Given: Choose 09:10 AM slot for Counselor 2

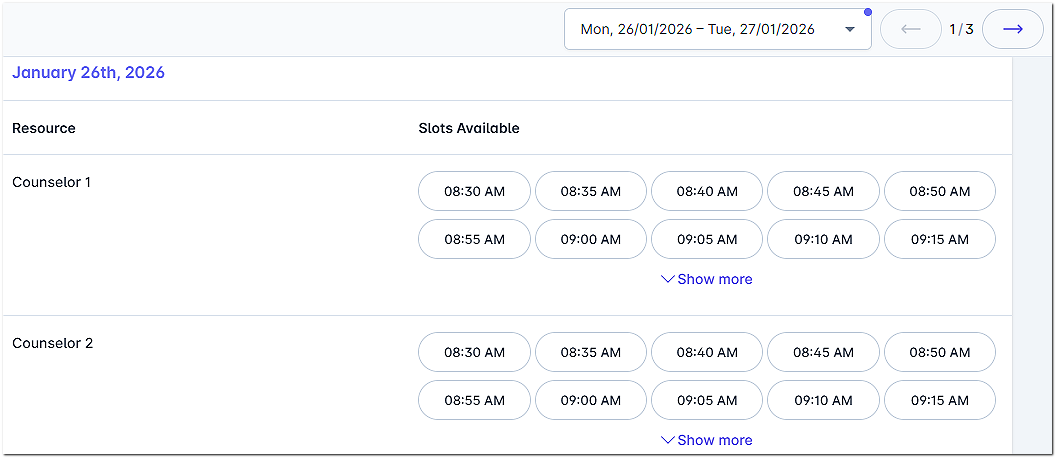Looking at the screenshot, I should pyautogui.click(x=823, y=400).
